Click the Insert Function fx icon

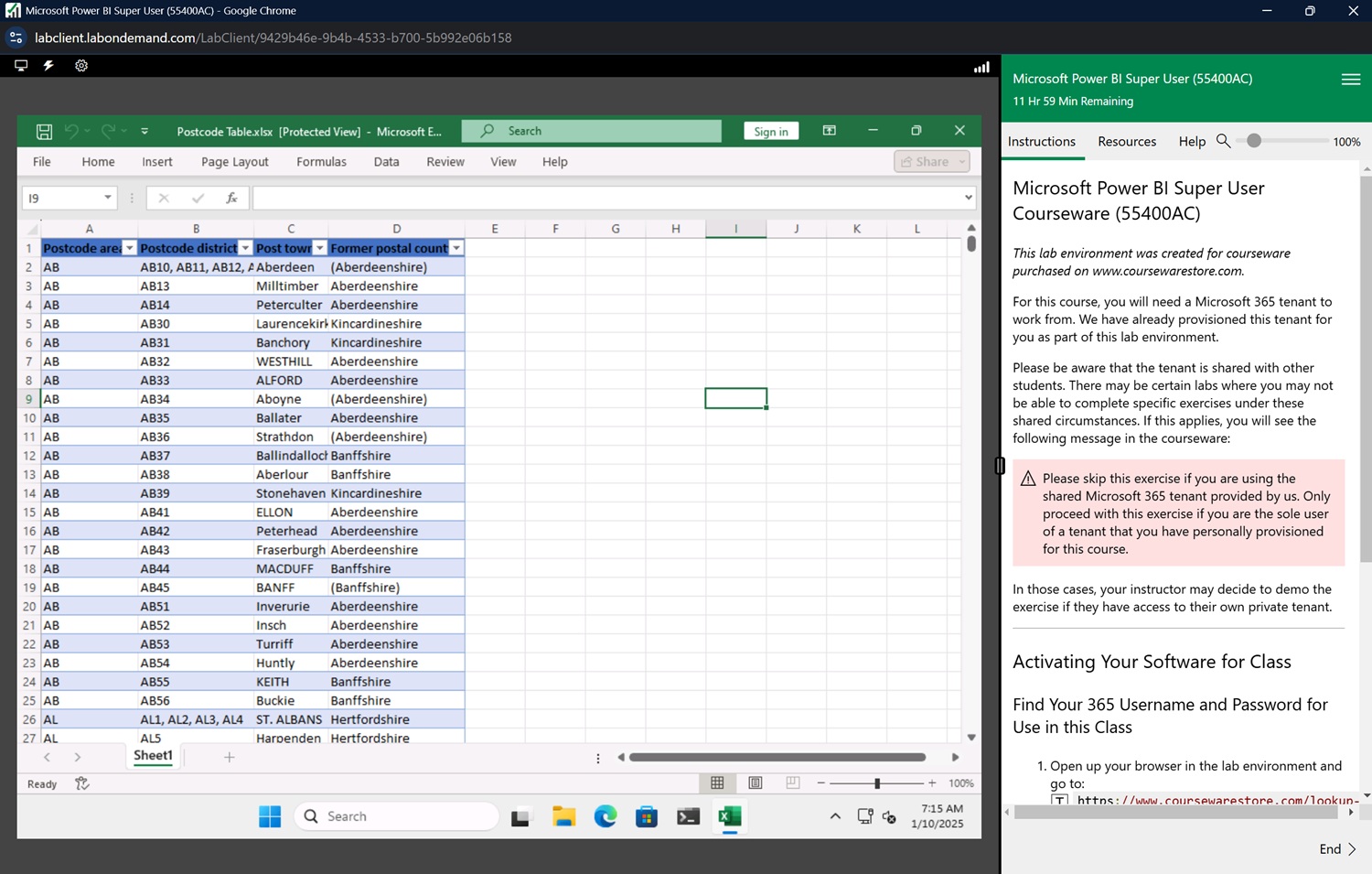[x=231, y=198]
